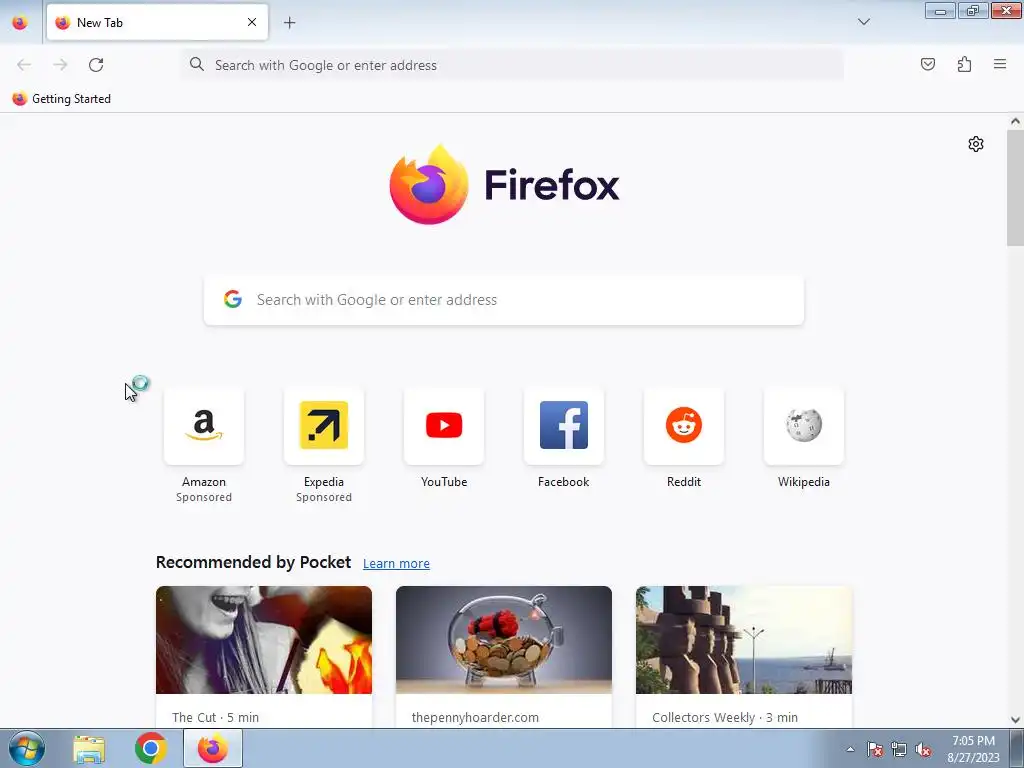
Task: Click the page scroll up arrow
Action: point(1015,121)
